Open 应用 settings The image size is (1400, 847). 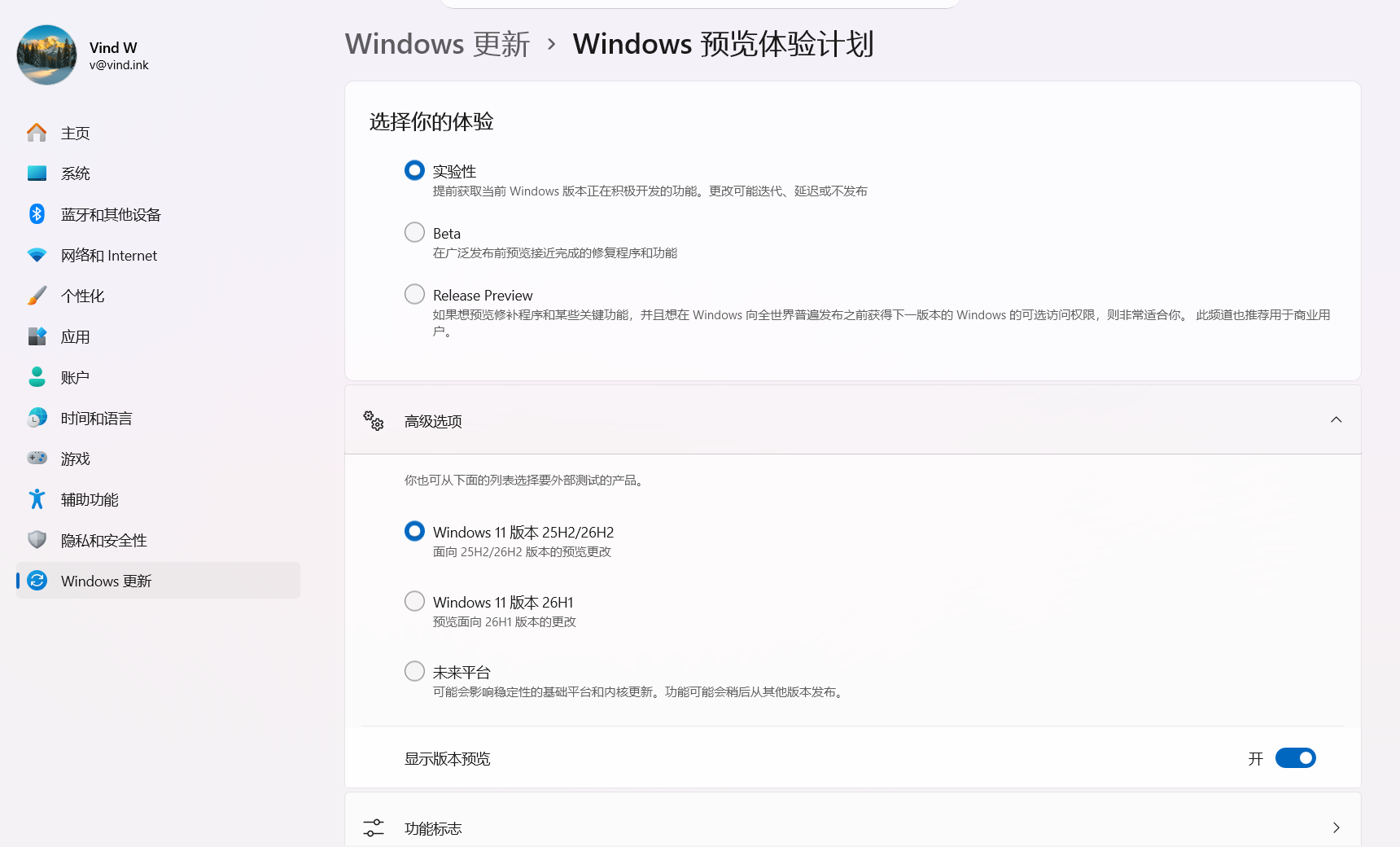[158, 336]
